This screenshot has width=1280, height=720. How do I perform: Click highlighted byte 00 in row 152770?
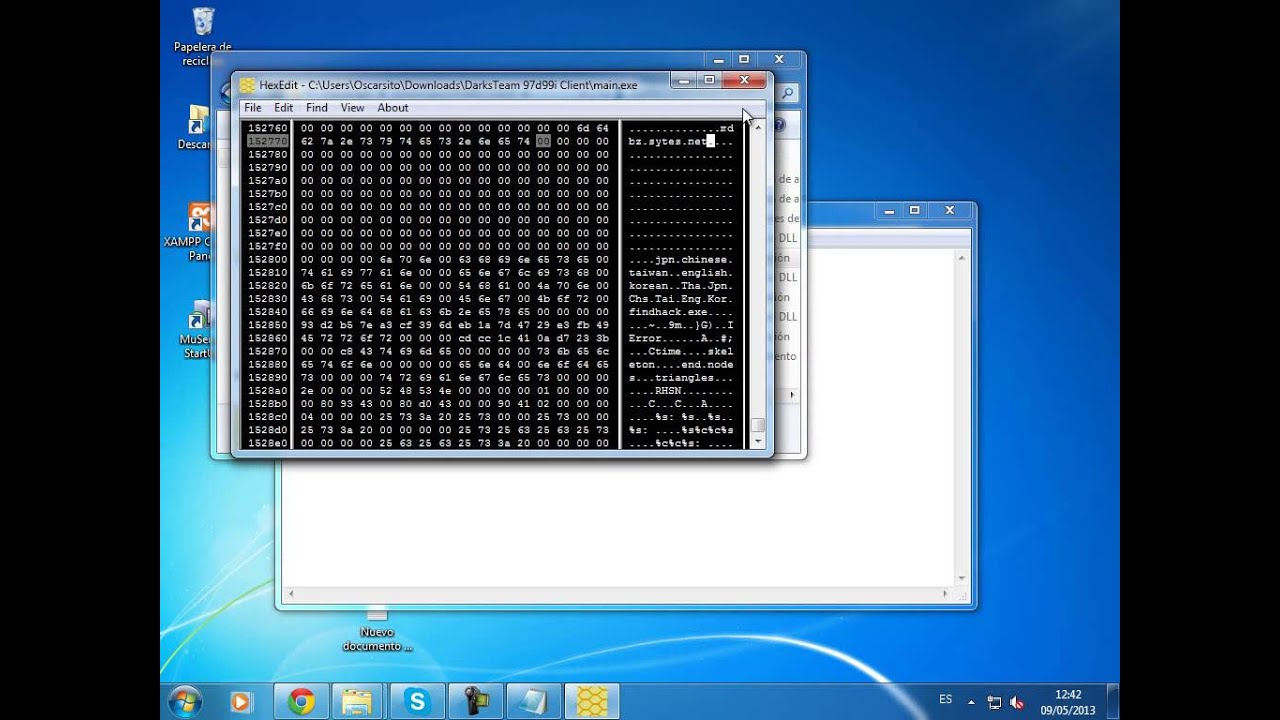coord(543,141)
